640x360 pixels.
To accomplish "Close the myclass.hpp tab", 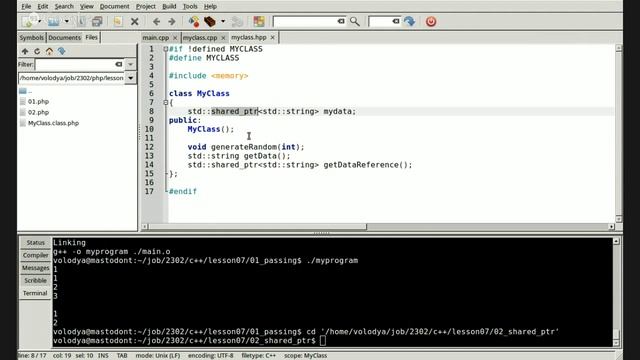I will pyautogui.click(x=272, y=37).
